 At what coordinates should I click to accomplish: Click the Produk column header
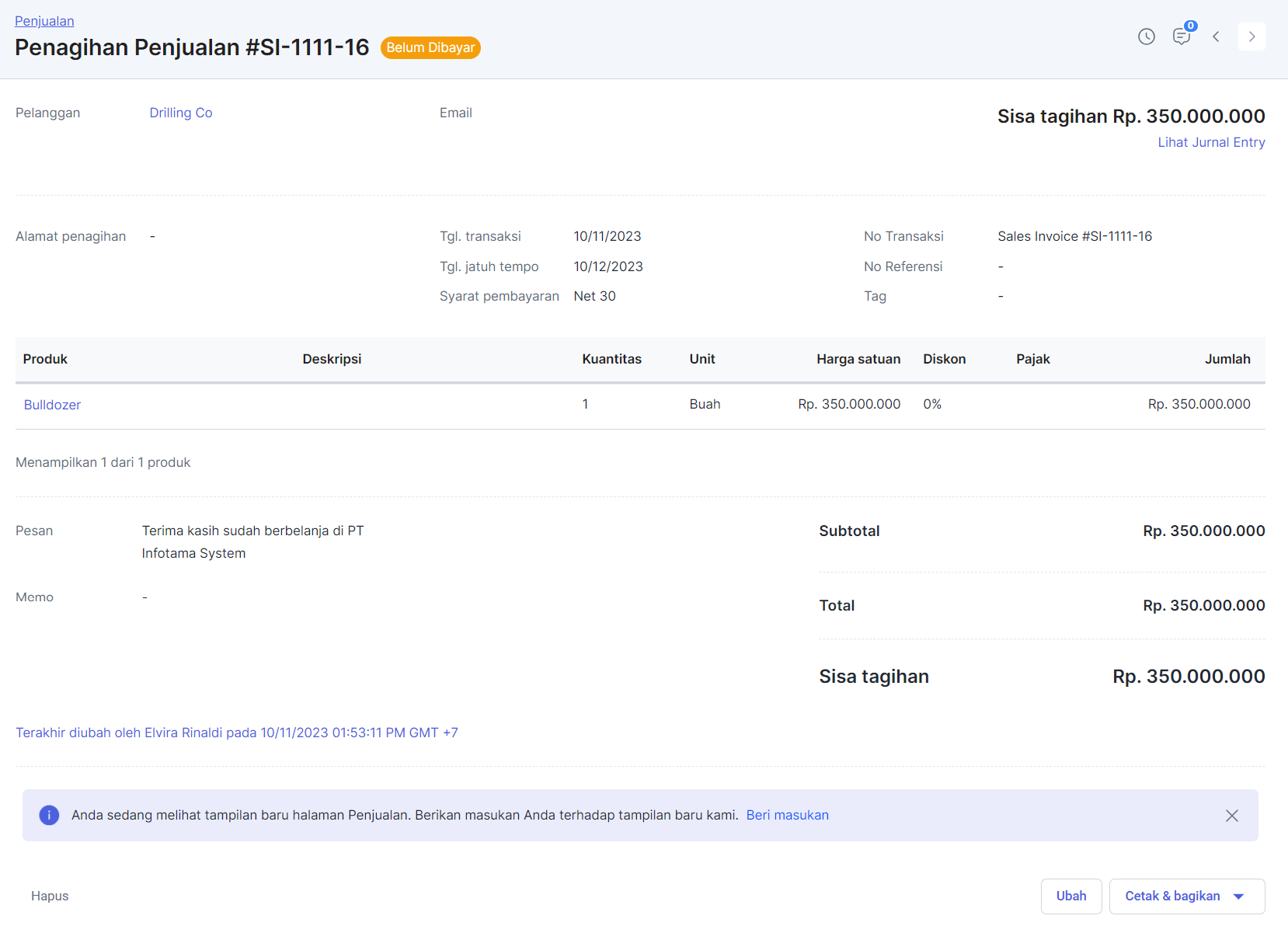(45, 359)
